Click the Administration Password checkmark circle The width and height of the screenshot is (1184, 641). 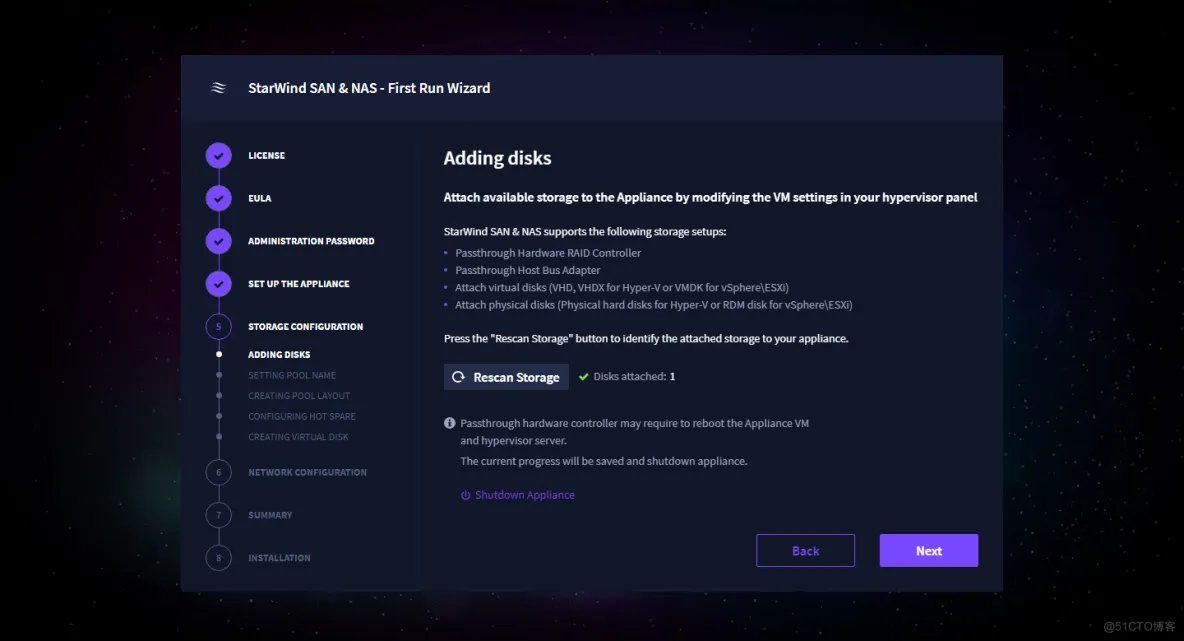pyautogui.click(x=219, y=242)
